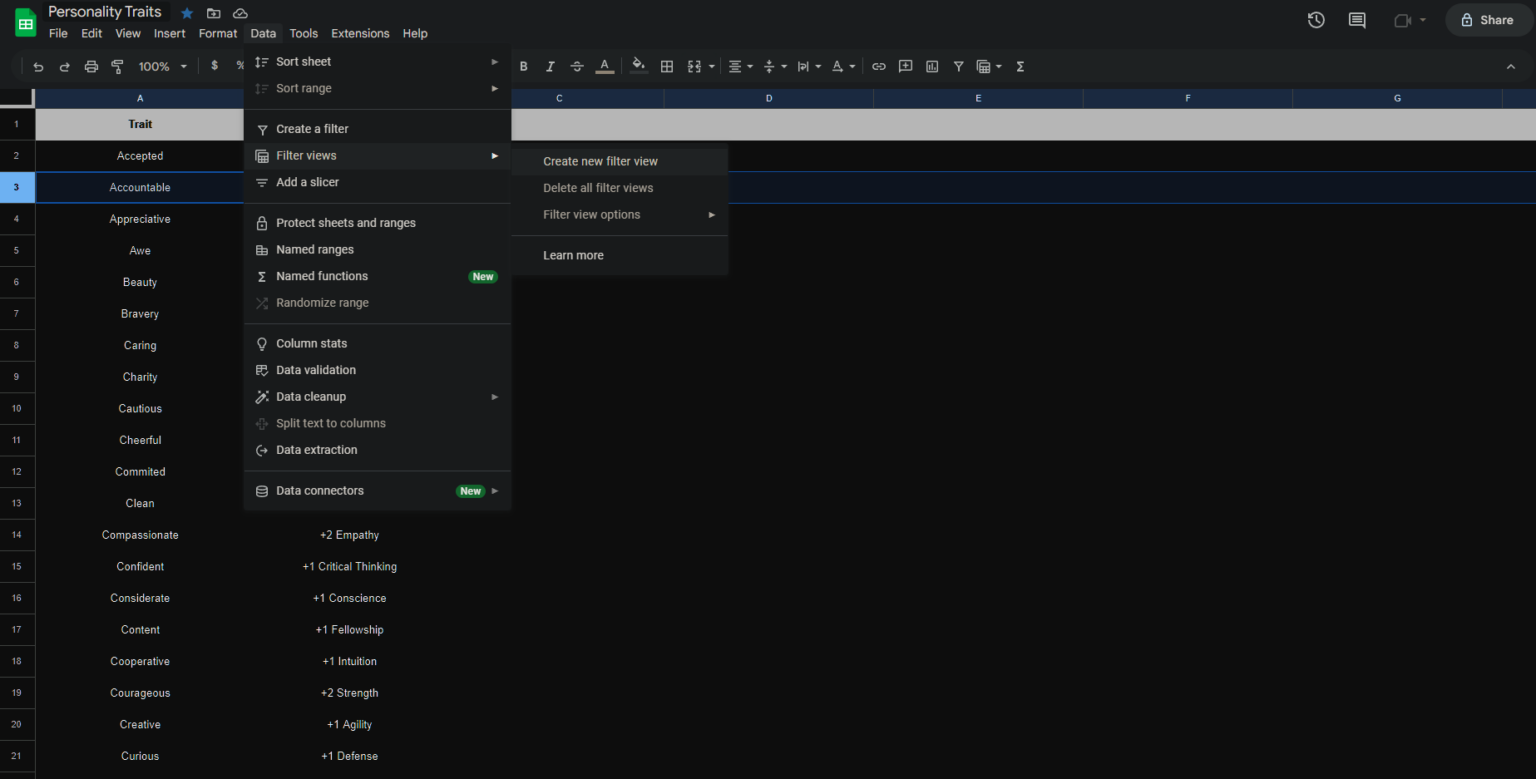Image resolution: width=1536 pixels, height=779 pixels.
Task: Open the text rotation dropdown
Action: click(843, 67)
